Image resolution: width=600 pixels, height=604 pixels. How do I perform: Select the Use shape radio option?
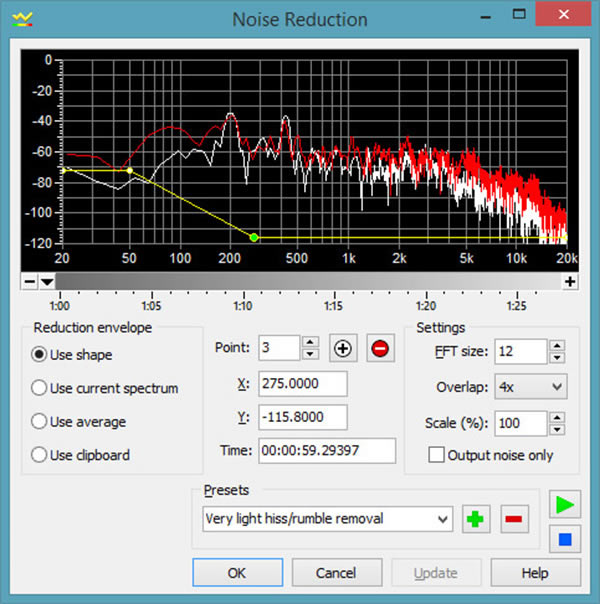[x=40, y=355]
